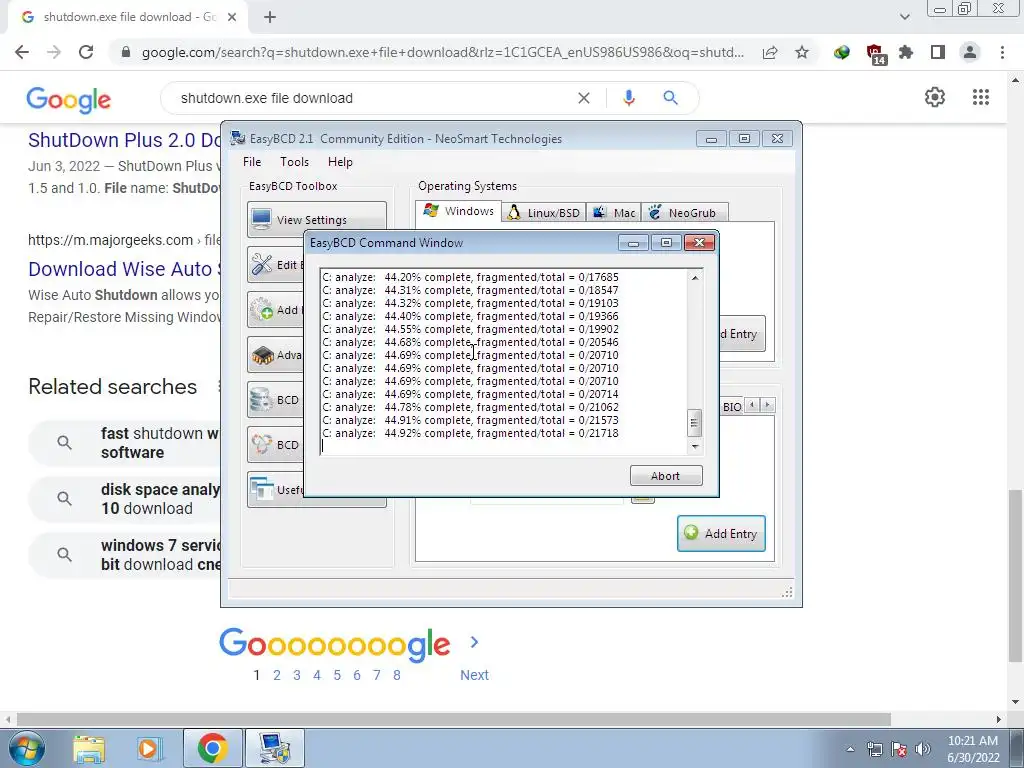1024x768 pixels.
Task: Open the Windows Start button
Action: (27, 748)
